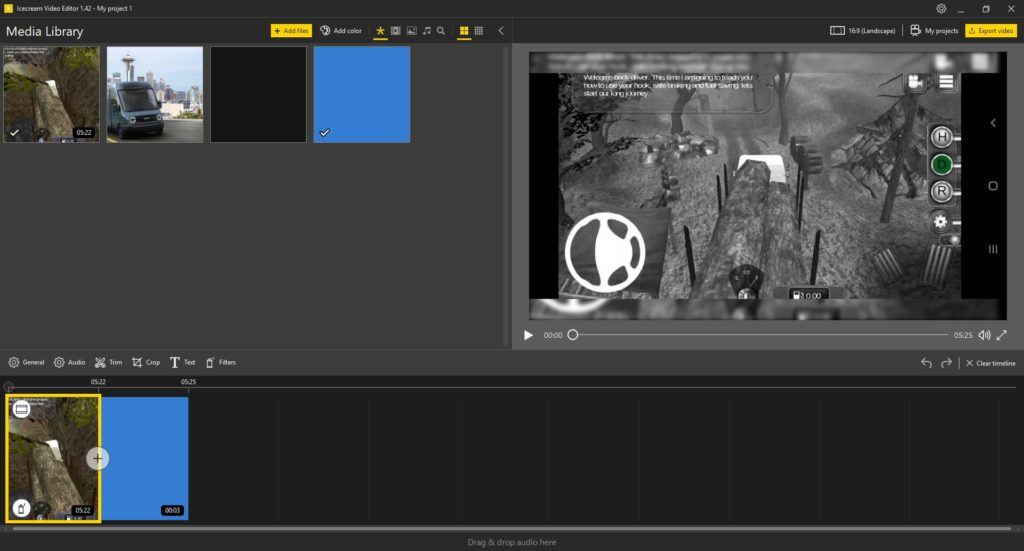This screenshot has width=1024, height=551.
Task: Open media library search
Action: click(441, 31)
